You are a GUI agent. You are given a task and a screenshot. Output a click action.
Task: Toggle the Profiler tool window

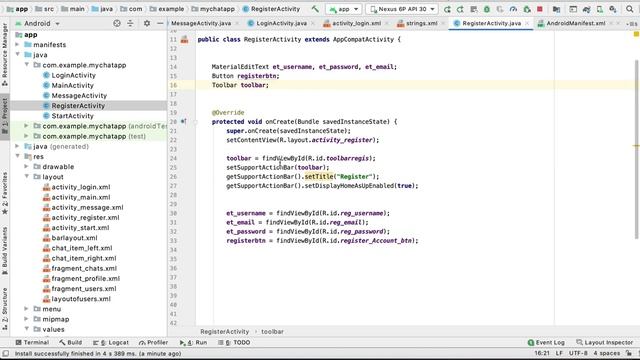click(153, 342)
